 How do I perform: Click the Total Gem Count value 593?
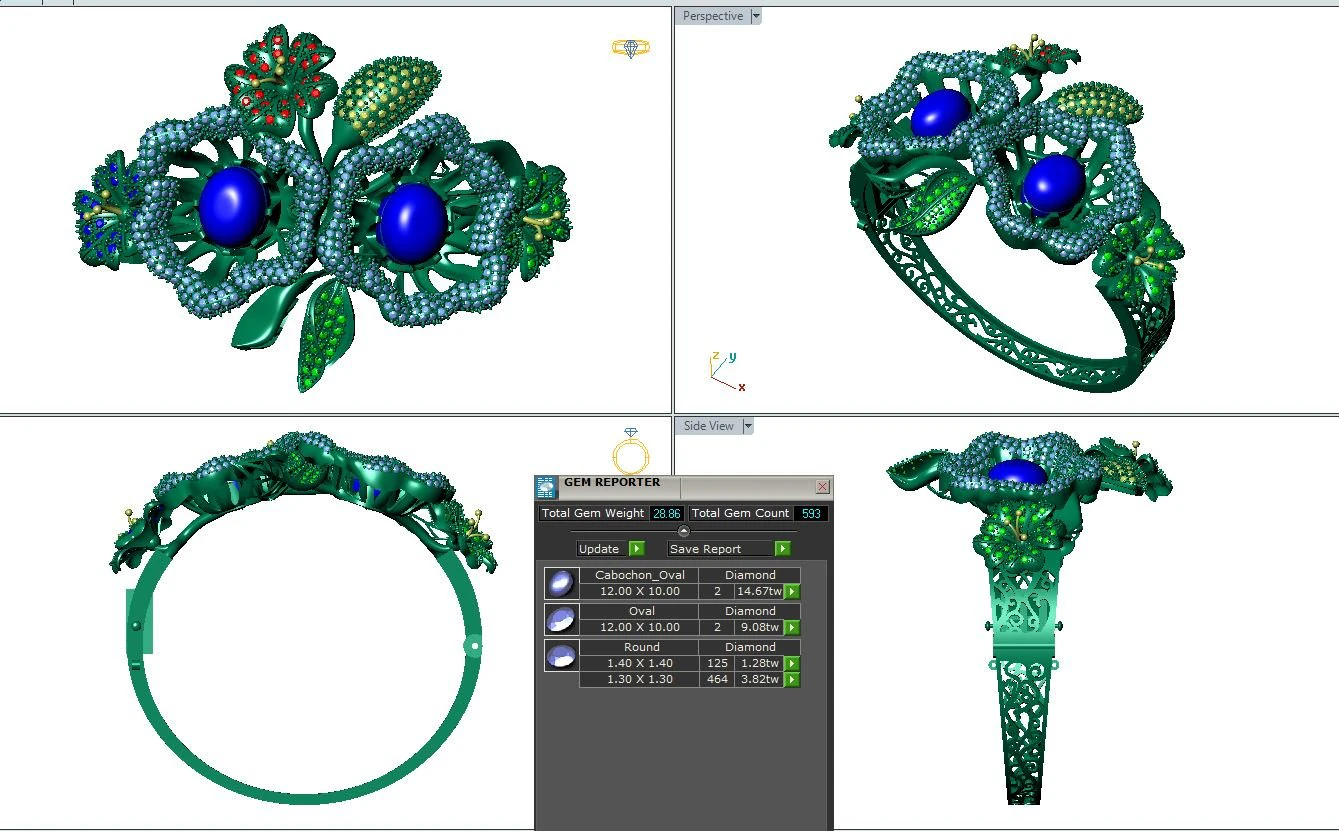tap(811, 513)
